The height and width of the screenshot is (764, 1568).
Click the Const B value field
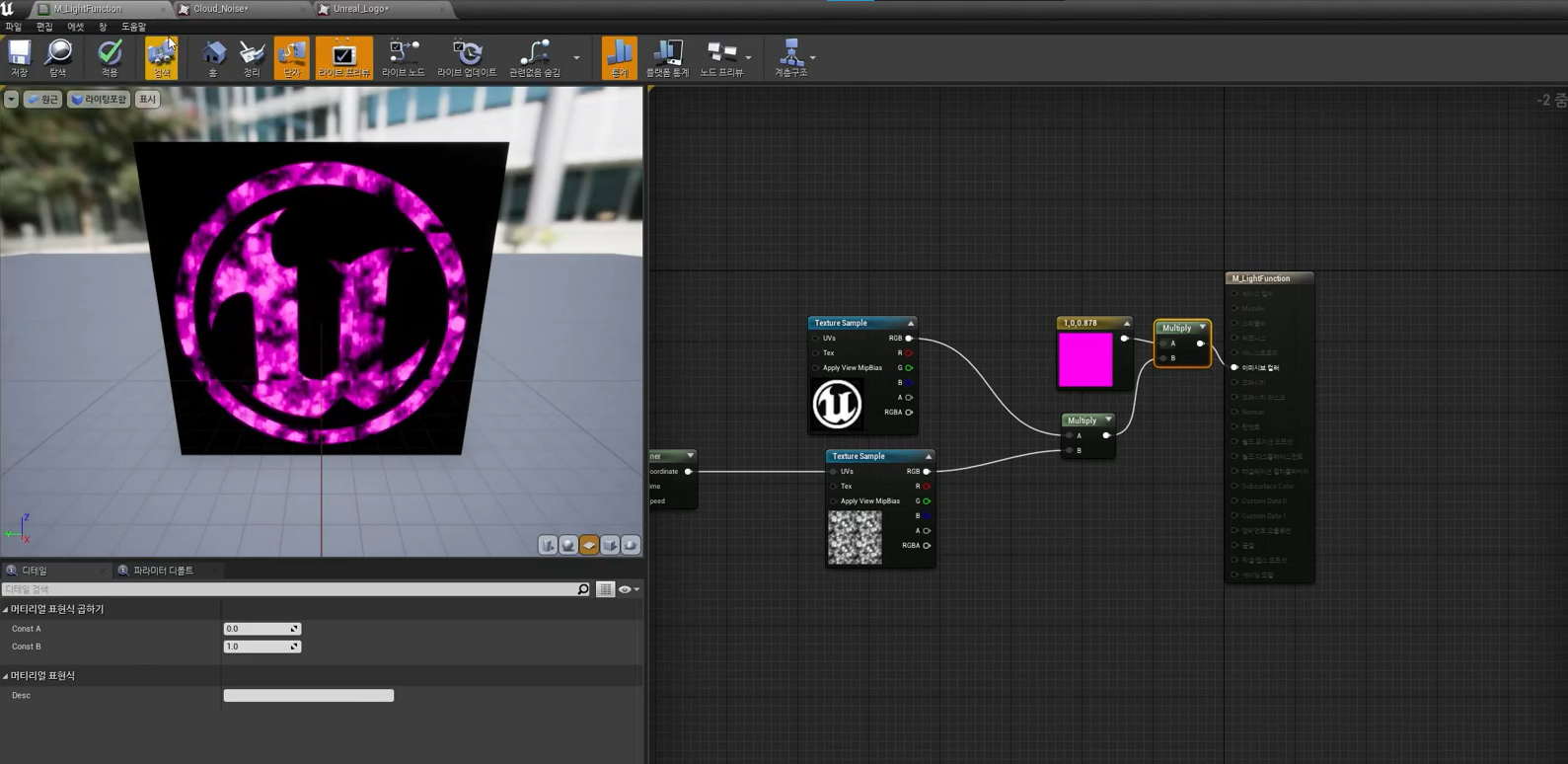(x=262, y=647)
